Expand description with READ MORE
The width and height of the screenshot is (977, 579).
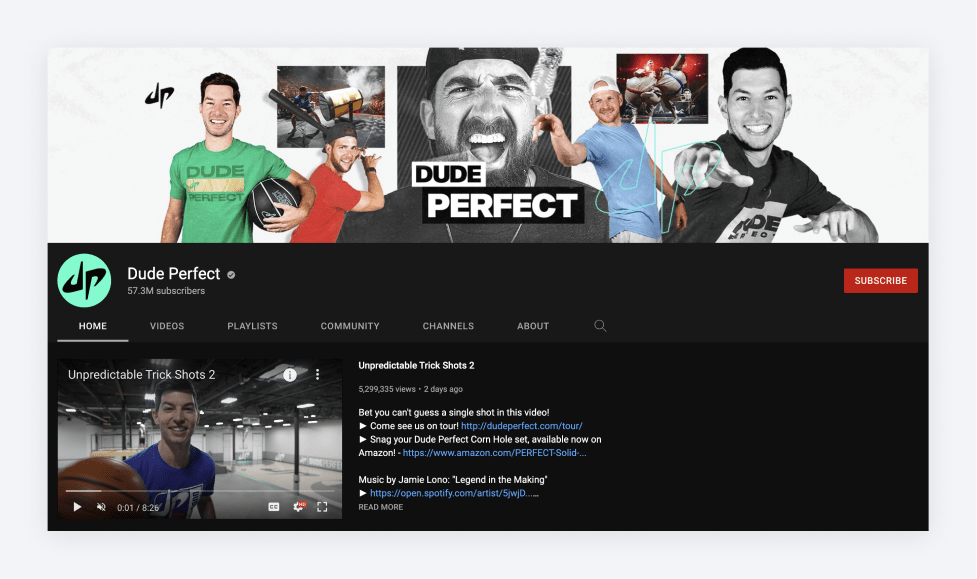point(381,507)
